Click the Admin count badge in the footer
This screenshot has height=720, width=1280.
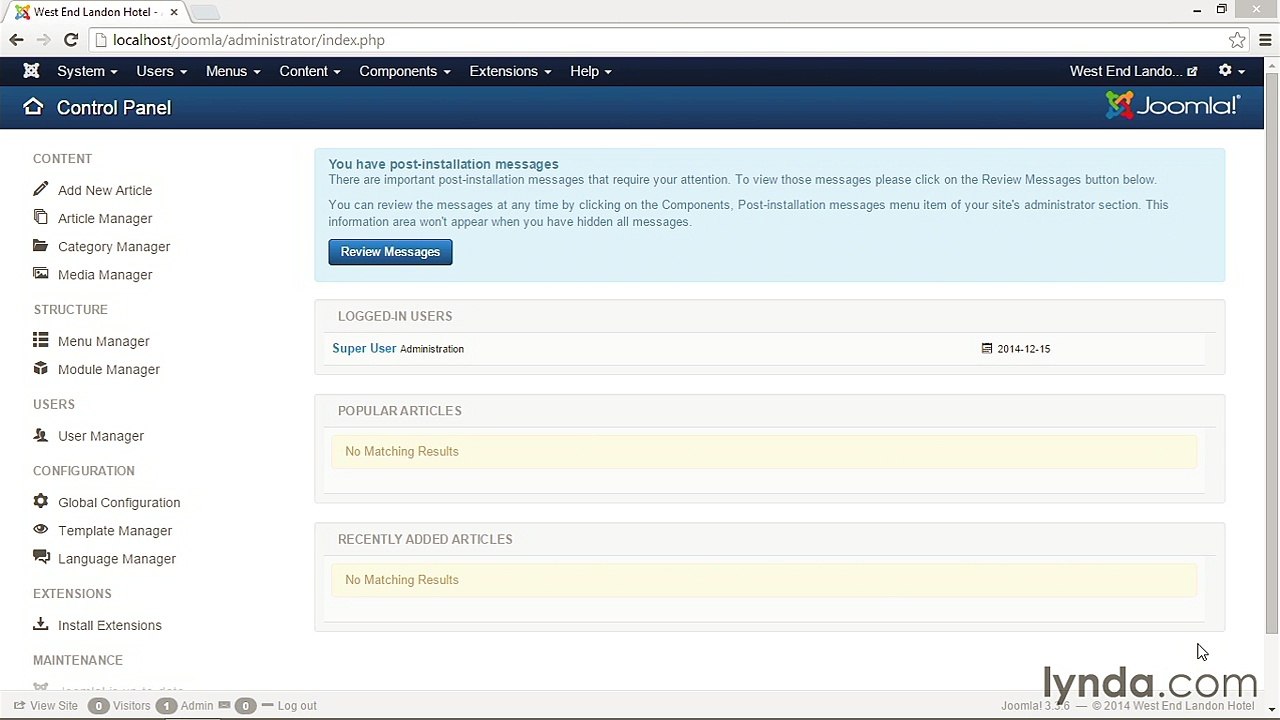coord(166,705)
